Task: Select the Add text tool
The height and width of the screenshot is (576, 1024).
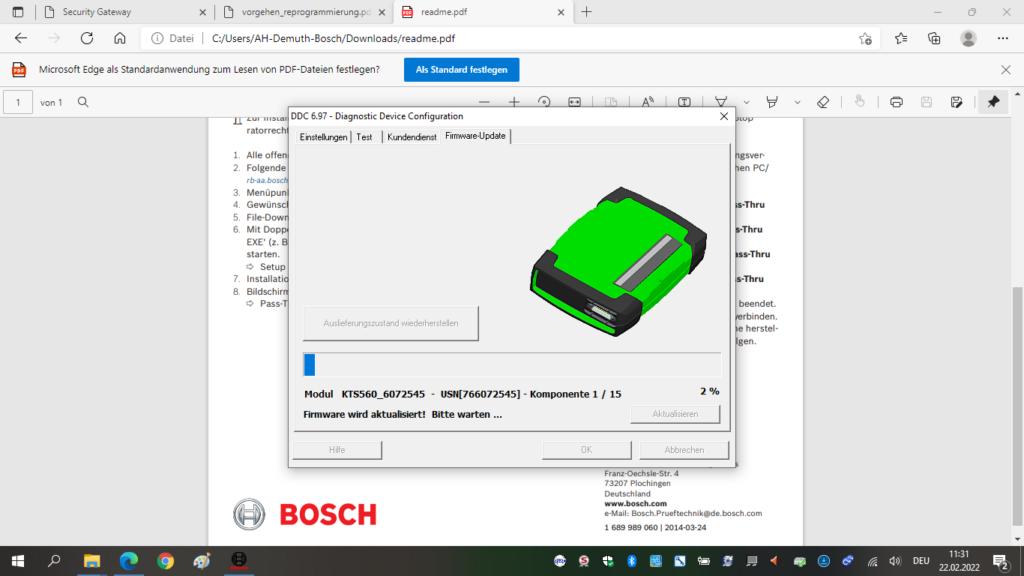Action: 684,103
